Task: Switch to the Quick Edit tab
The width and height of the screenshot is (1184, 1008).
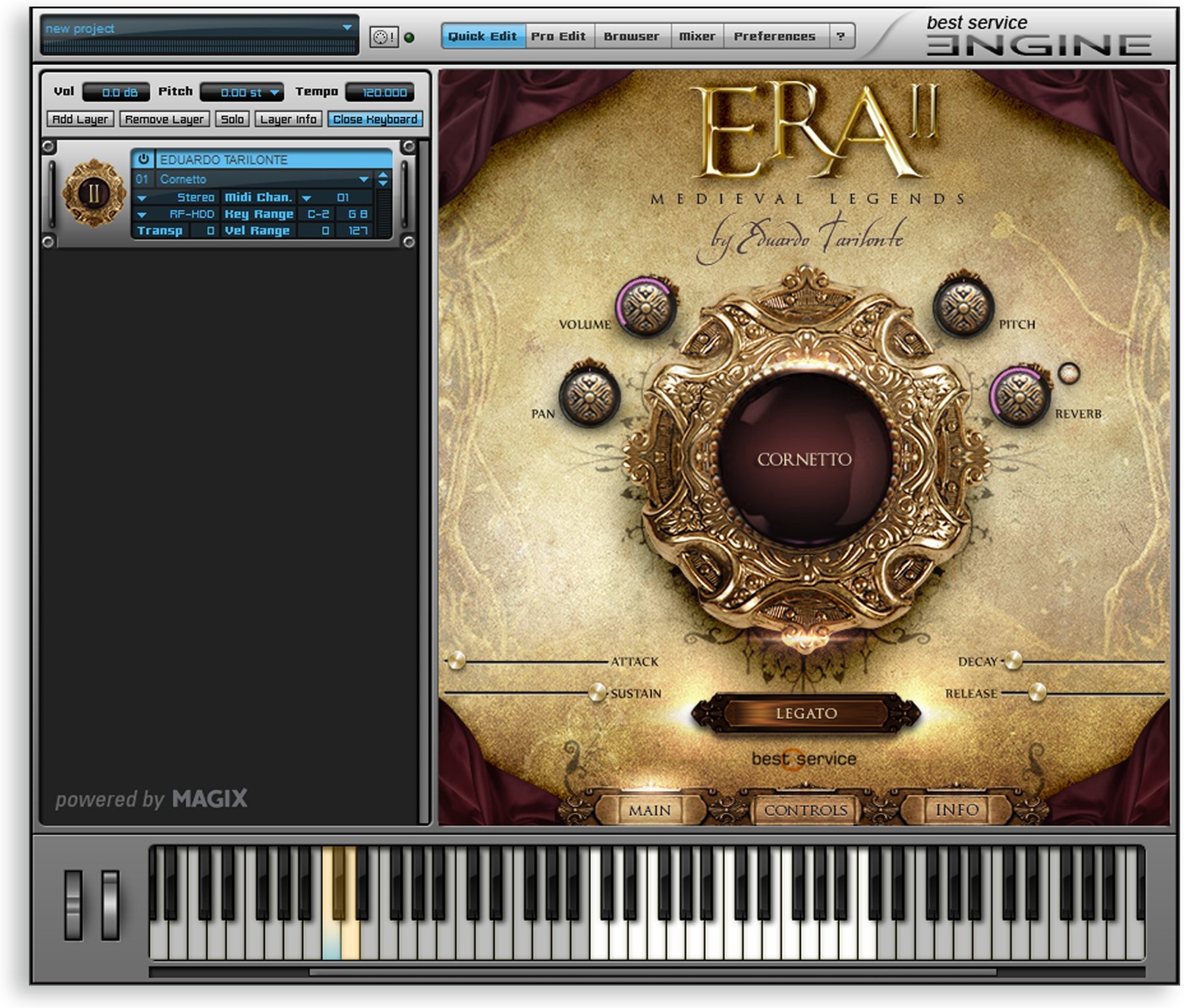Action: pos(483,36)
